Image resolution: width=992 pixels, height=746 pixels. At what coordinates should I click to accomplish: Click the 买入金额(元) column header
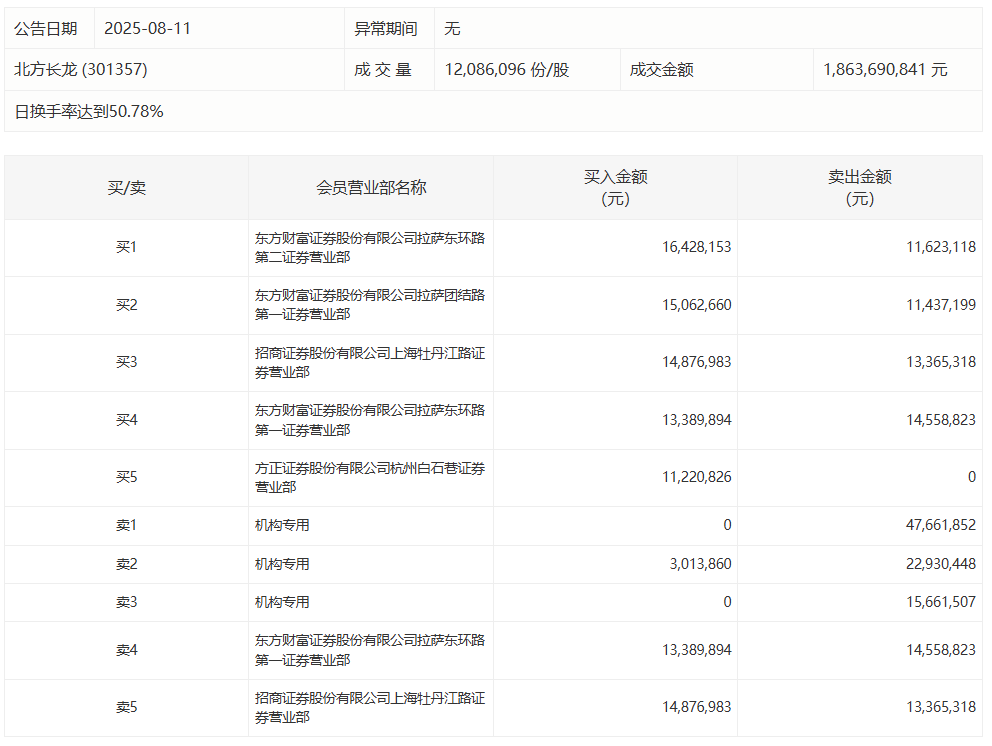616,188
